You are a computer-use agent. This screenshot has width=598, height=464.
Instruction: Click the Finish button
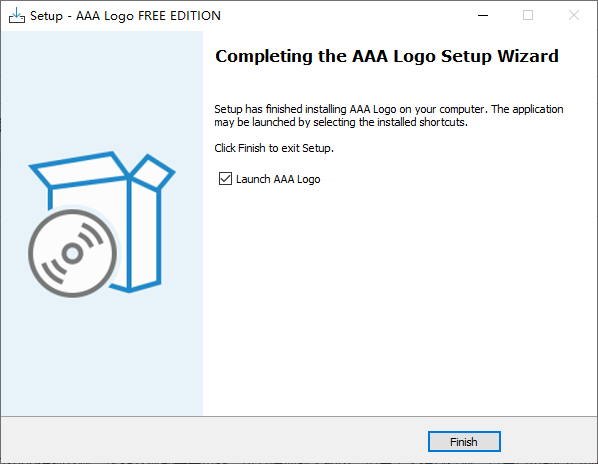click(464, 442)
